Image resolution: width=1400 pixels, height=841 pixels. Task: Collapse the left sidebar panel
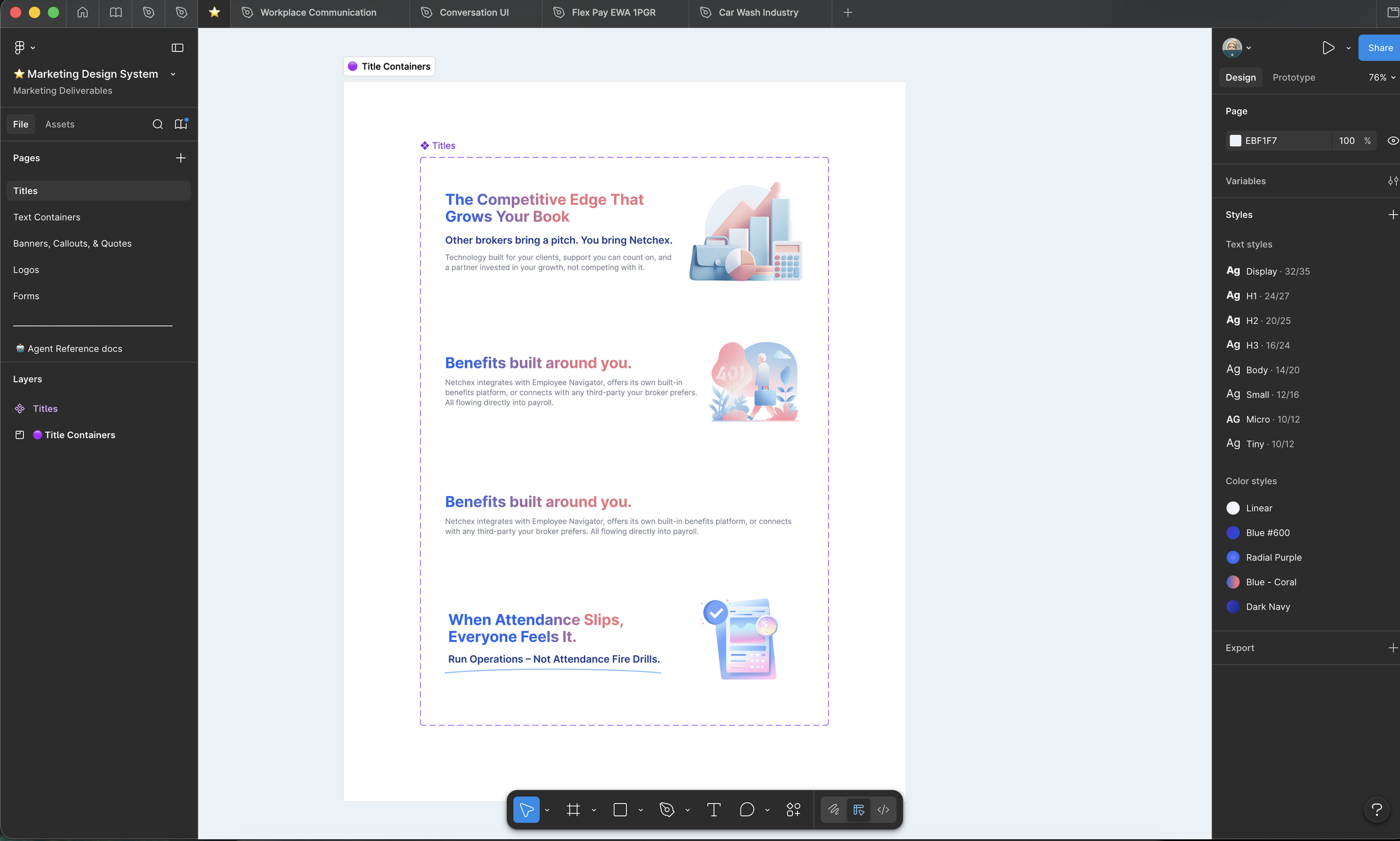click(x=178, y=48)
